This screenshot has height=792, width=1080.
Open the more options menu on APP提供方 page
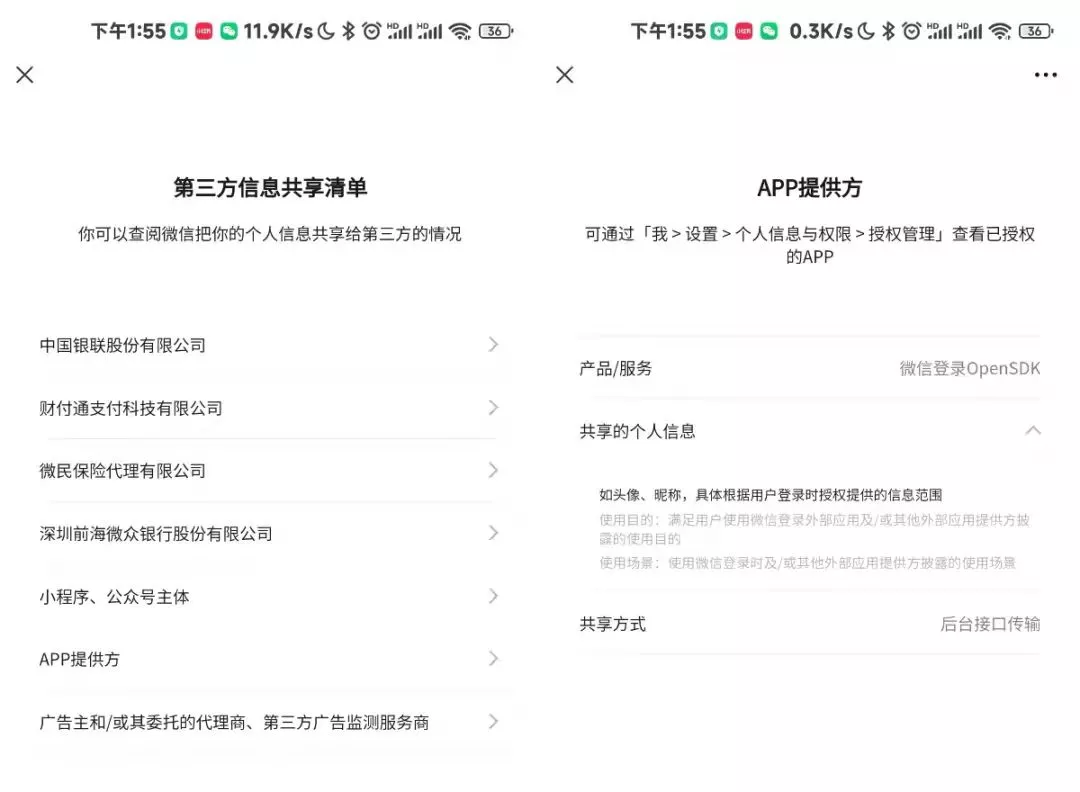point(1045,75)
